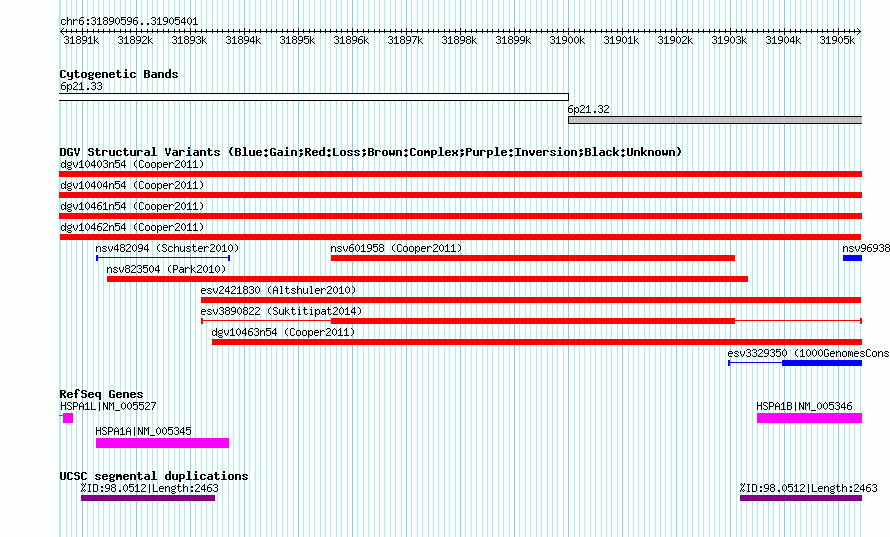Viewport: 890px width, 537px height.
Task: Select red bar of nsv823504
Action: click(427, 279)
